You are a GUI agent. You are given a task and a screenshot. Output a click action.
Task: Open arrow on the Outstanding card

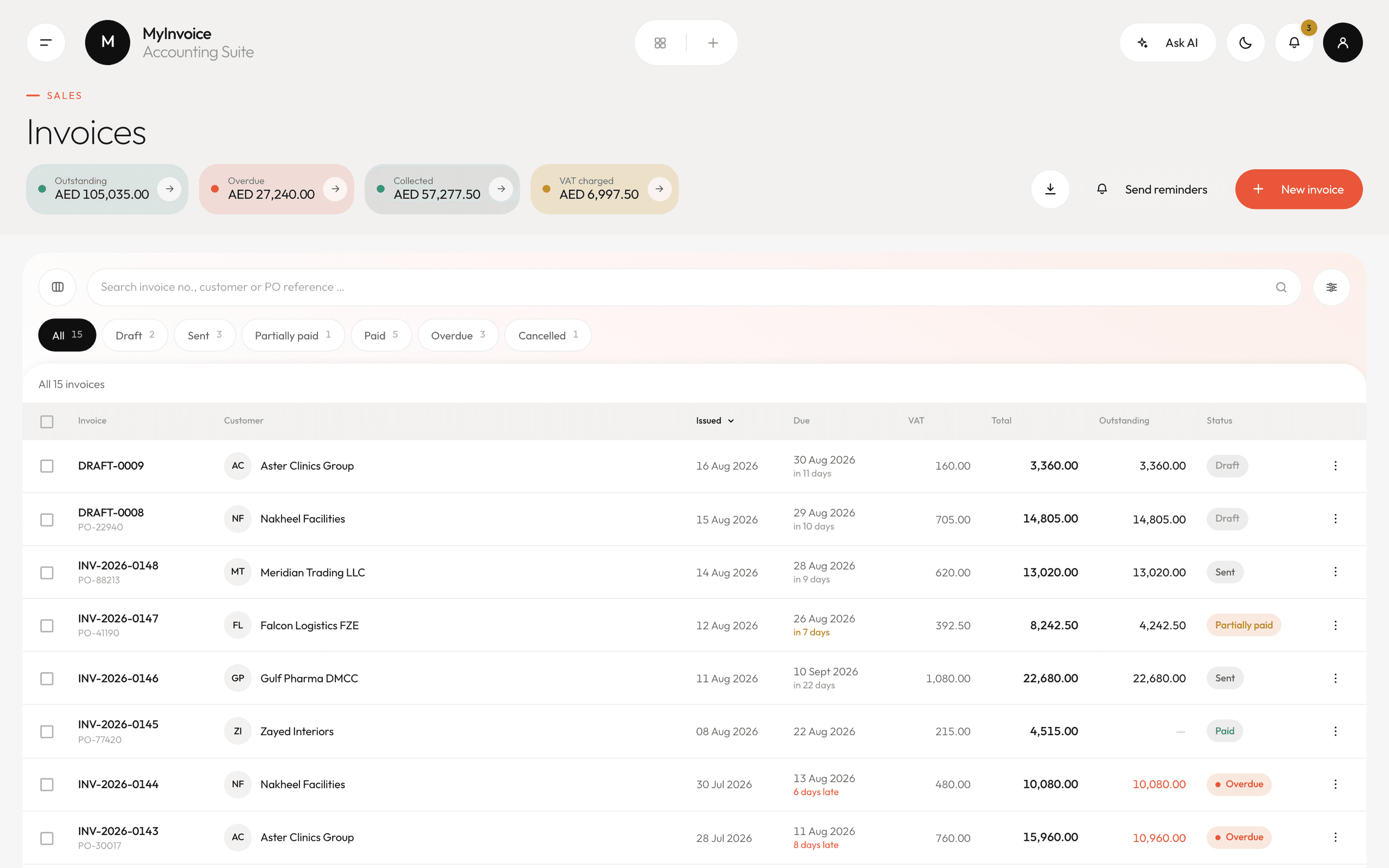(x=169, y=189)
